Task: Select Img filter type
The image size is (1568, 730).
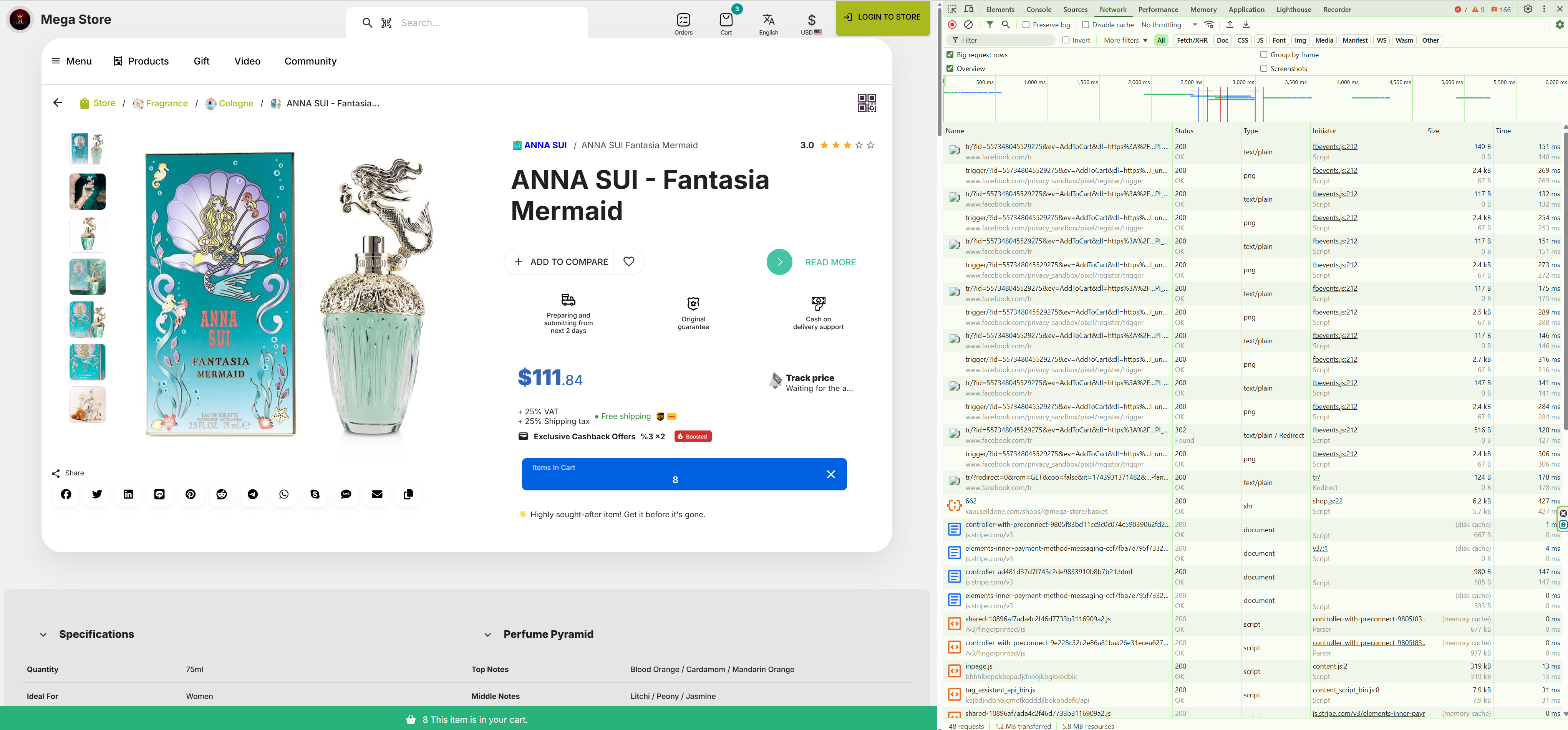Action: pos(1300,40)
